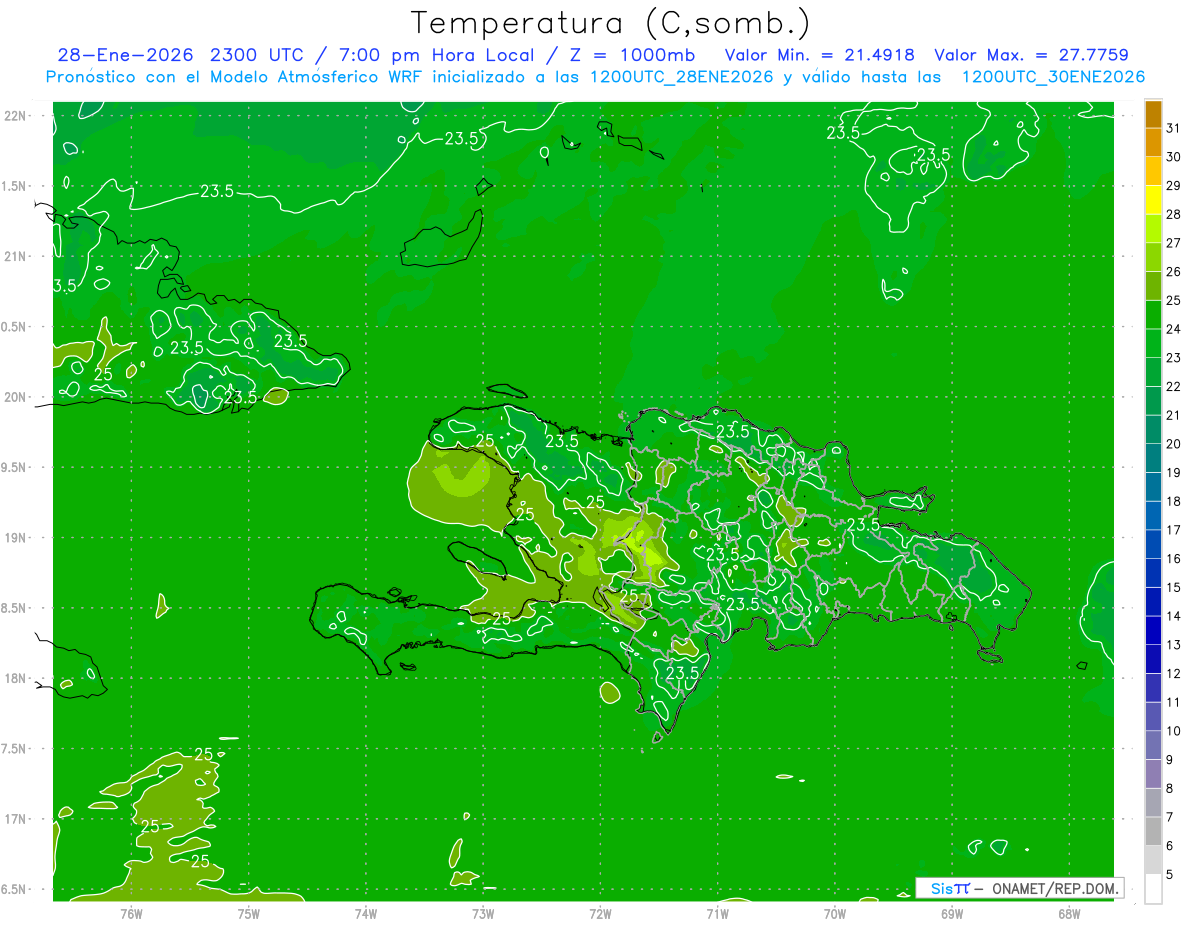Click the '17N' latitude axis label
The width and height of the screenshot is (1200, 927).
click(x=15, y=819)
